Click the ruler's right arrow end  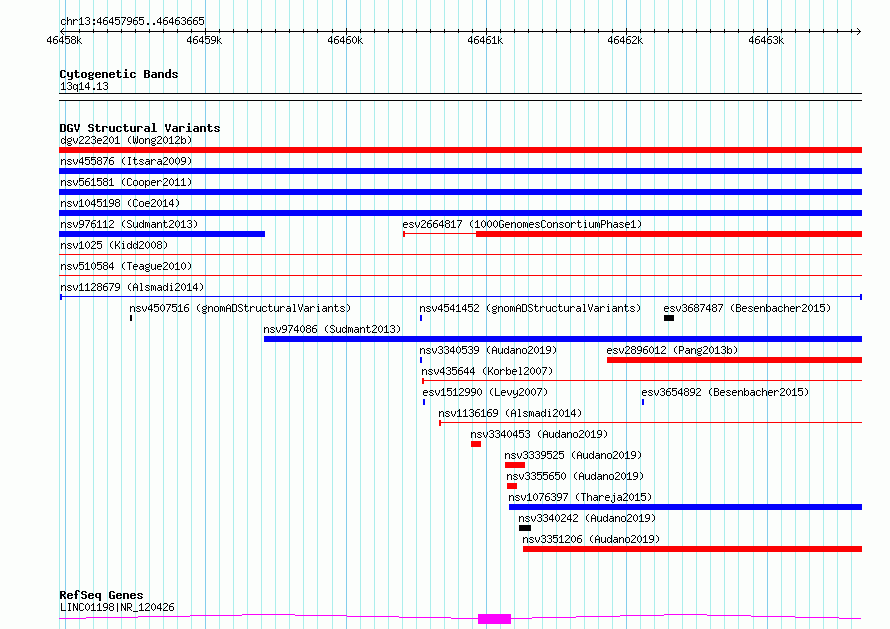tap(858, 31)
